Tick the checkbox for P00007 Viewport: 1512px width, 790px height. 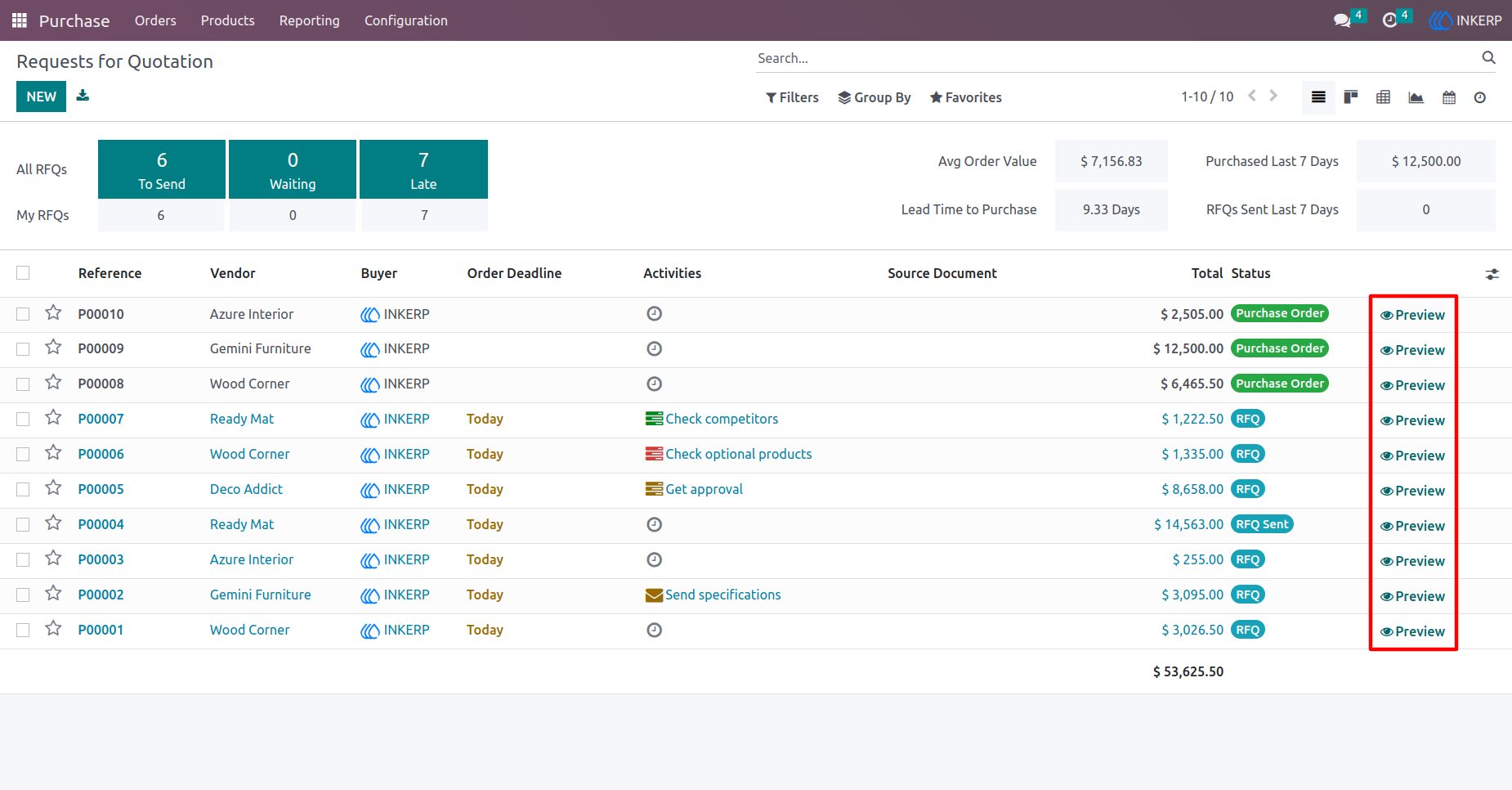(x=23, y=419)
